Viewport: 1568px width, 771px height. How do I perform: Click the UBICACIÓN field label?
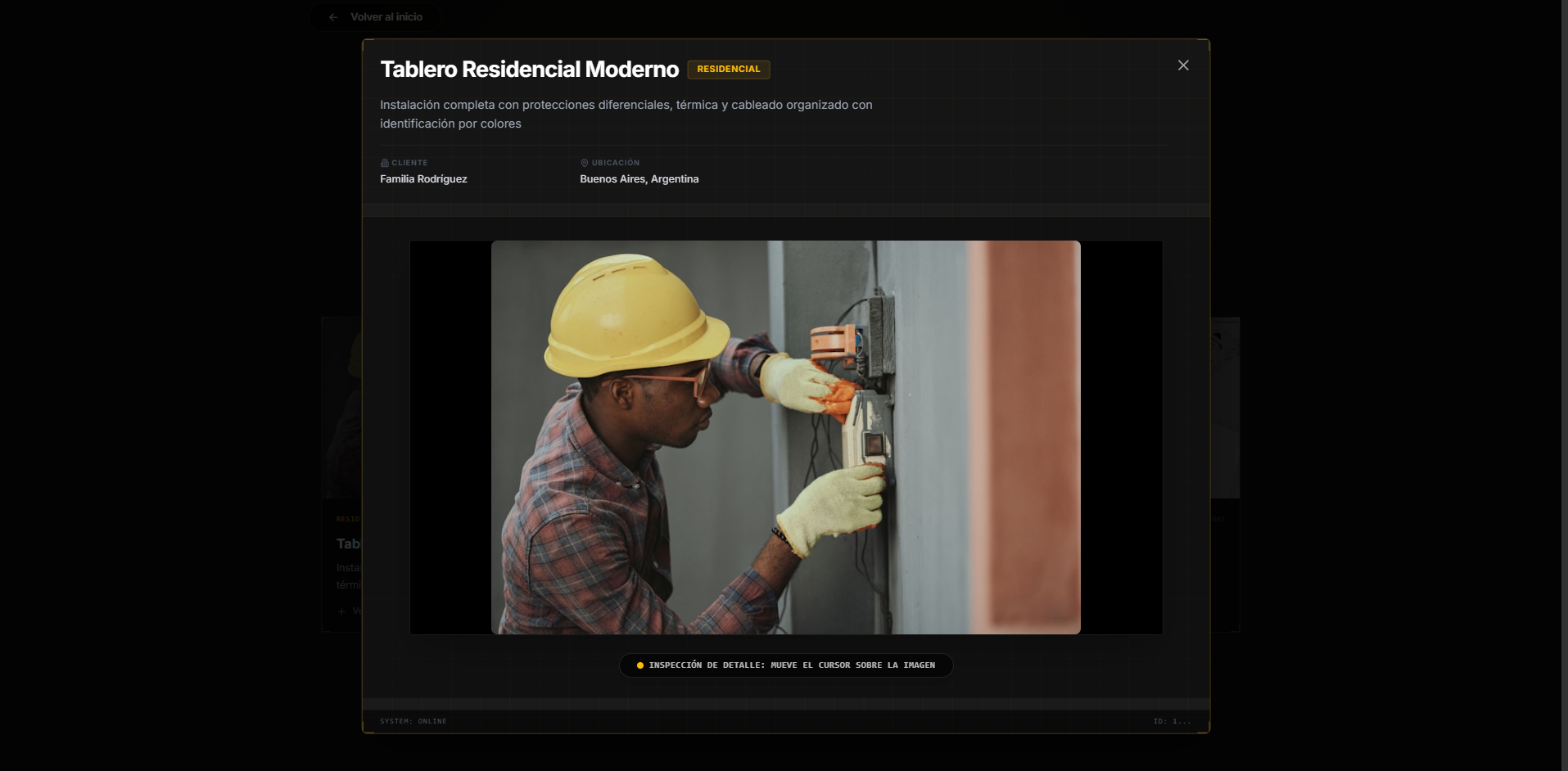pyautogui.click(x=616, y=163)
